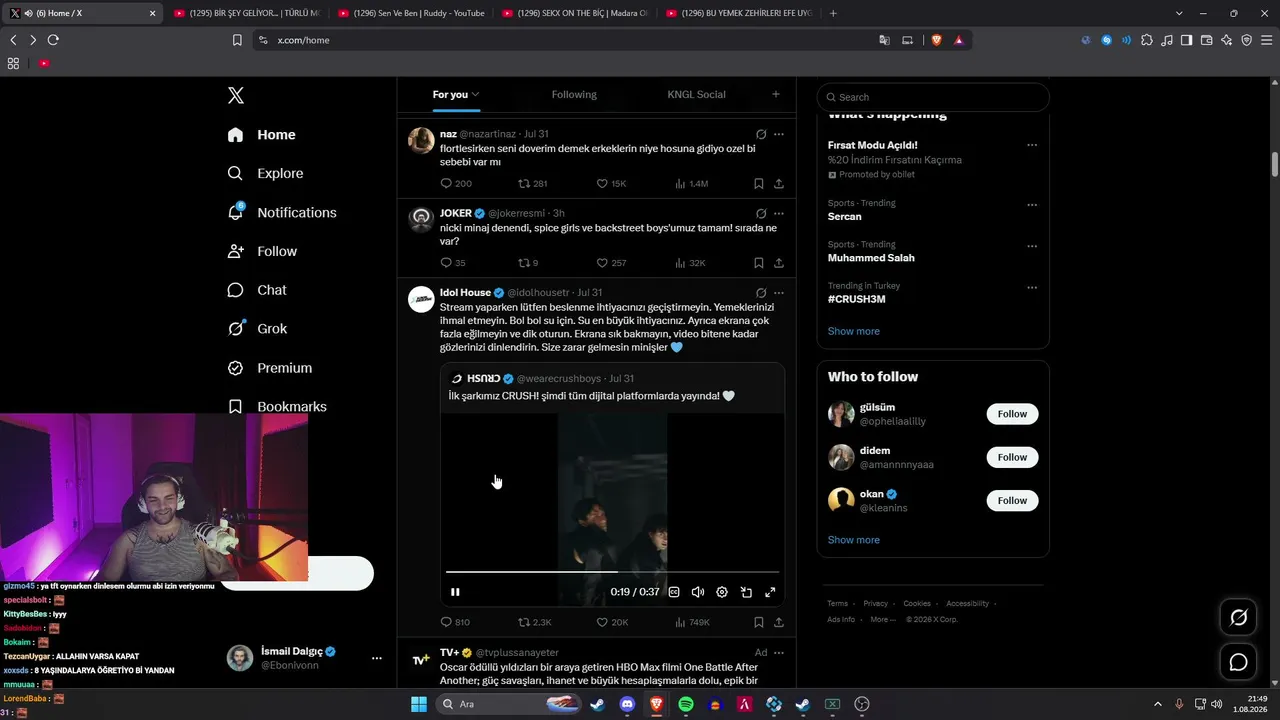The image size is (1280, 720).
Task: Open options for Muhammed Salah trend
Action: (x=1032, y=246)
